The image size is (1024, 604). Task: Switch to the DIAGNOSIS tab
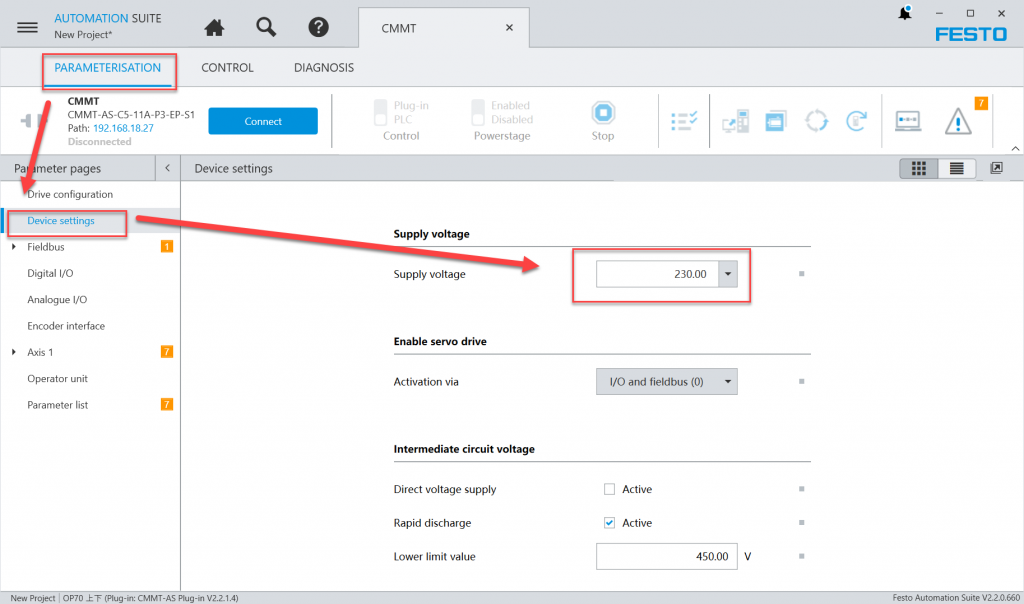pyautogui.click(x=324, y=68)
